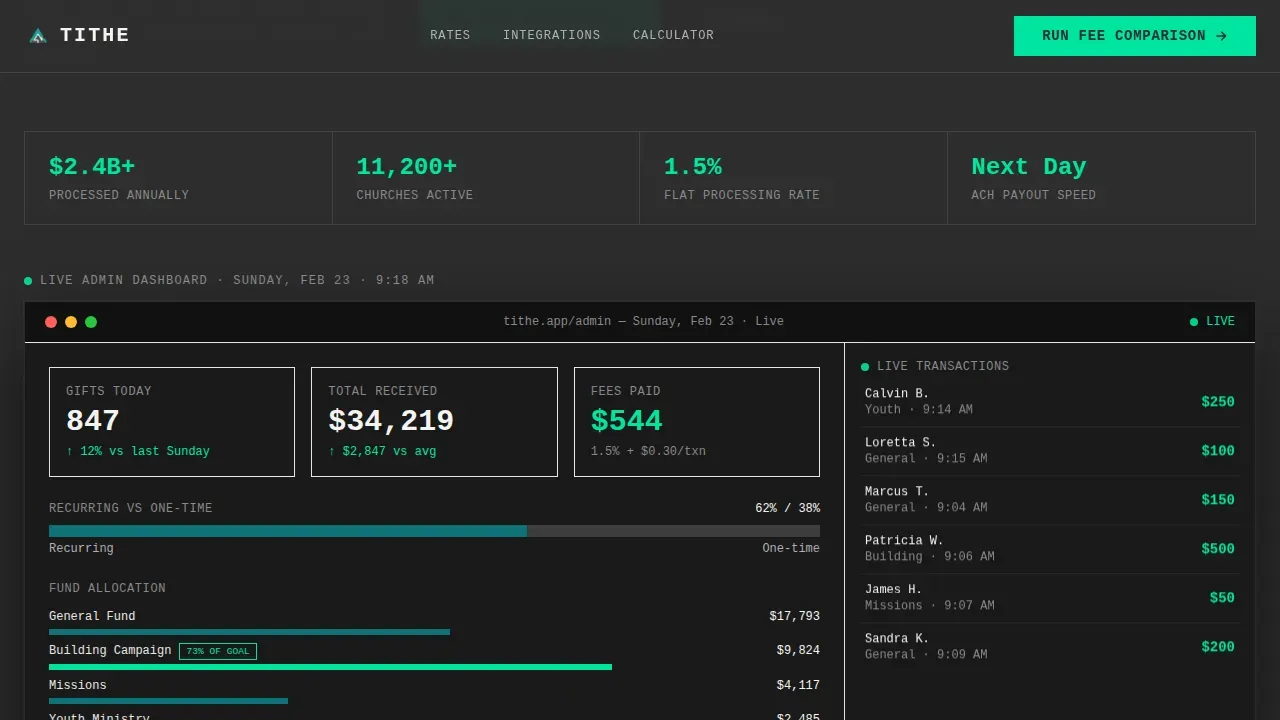This screenshot has width=1280, height=720.
Task: Click the TITHE brand name
Action: 95,35
